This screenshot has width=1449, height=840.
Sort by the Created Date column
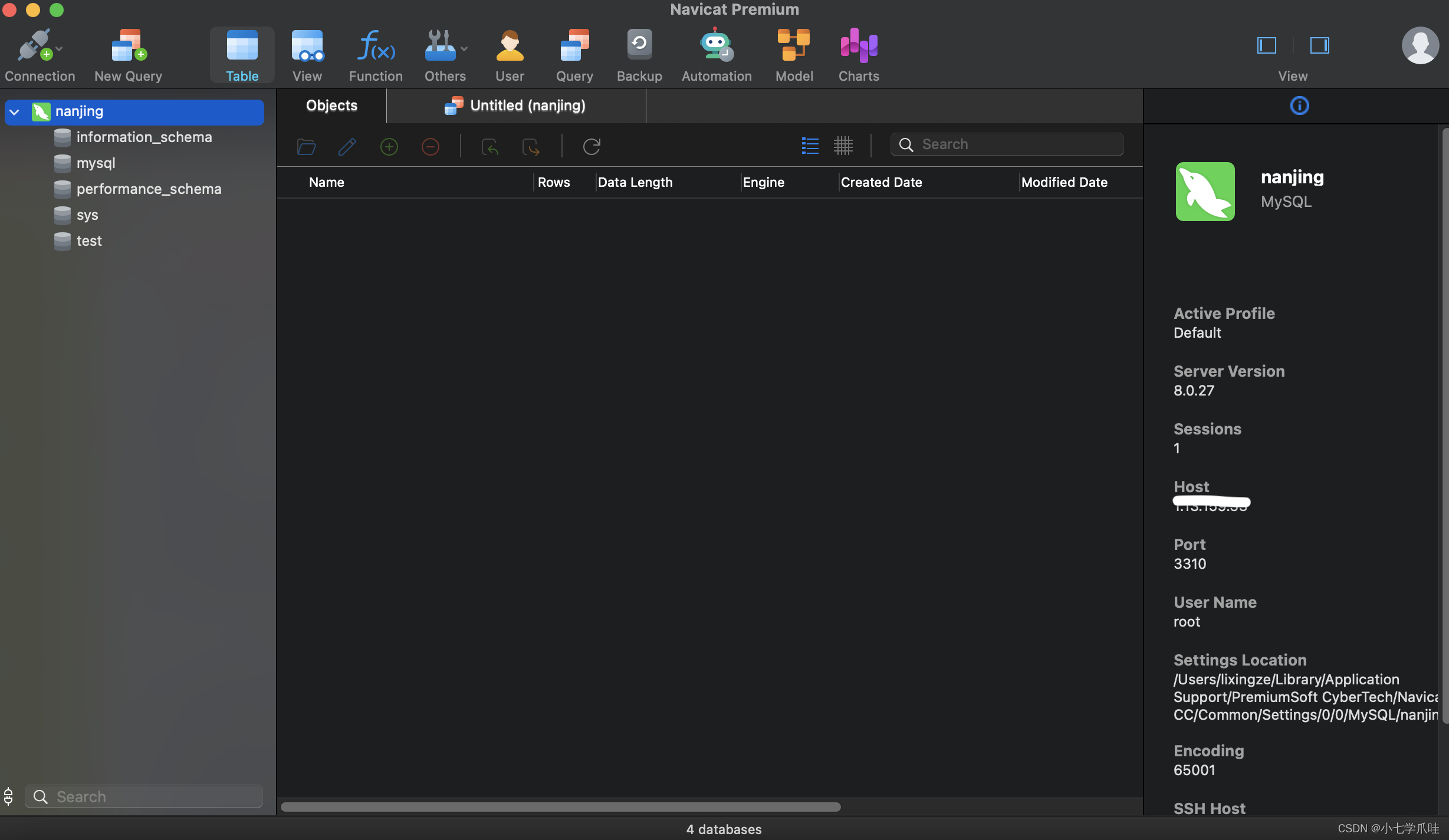tap(881, 182)
